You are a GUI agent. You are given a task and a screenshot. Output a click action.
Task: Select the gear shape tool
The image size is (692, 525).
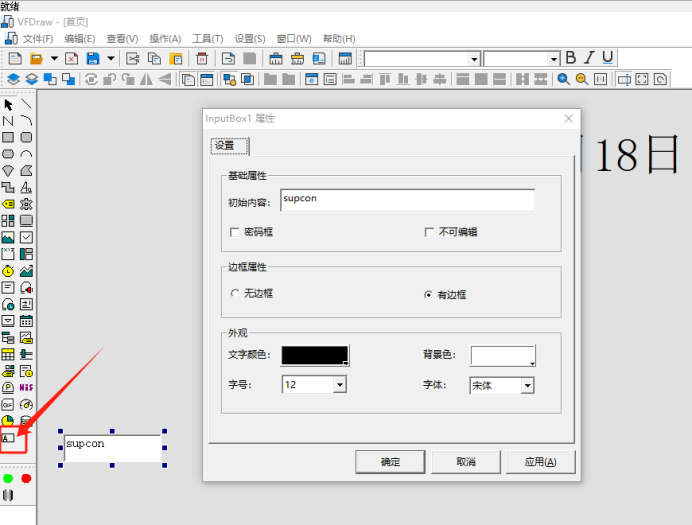tap(26, 204)
